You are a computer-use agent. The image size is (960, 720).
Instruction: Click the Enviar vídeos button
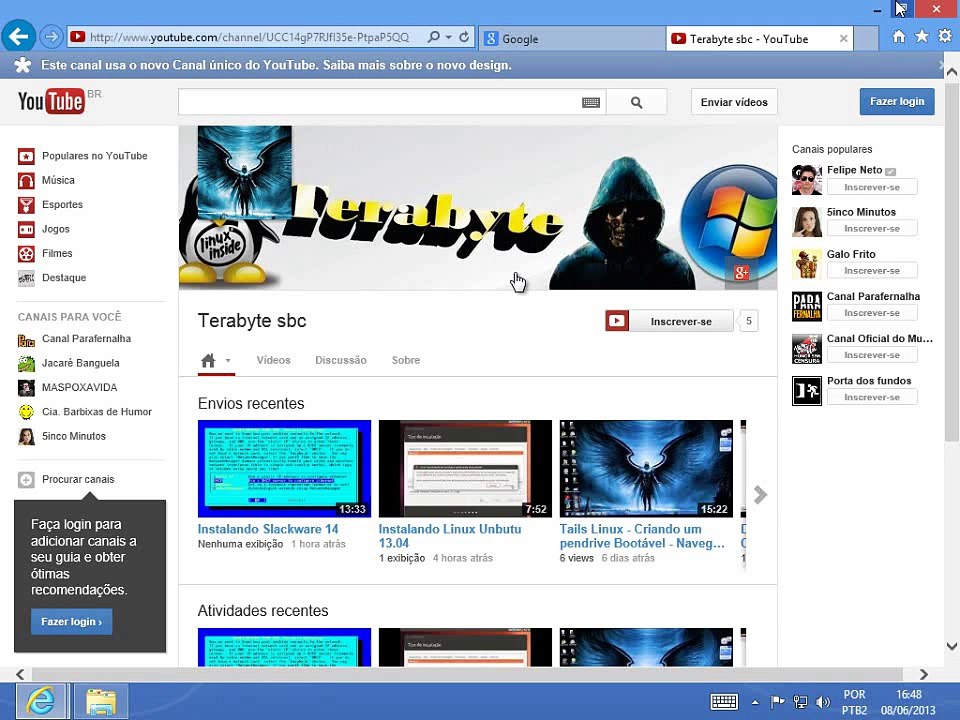click(734, 102)
